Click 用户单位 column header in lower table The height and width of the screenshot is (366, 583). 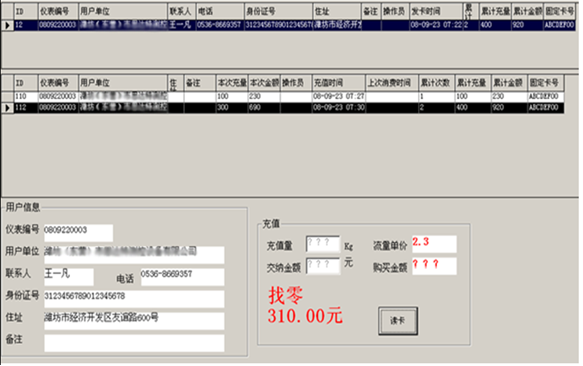point(123,83)
